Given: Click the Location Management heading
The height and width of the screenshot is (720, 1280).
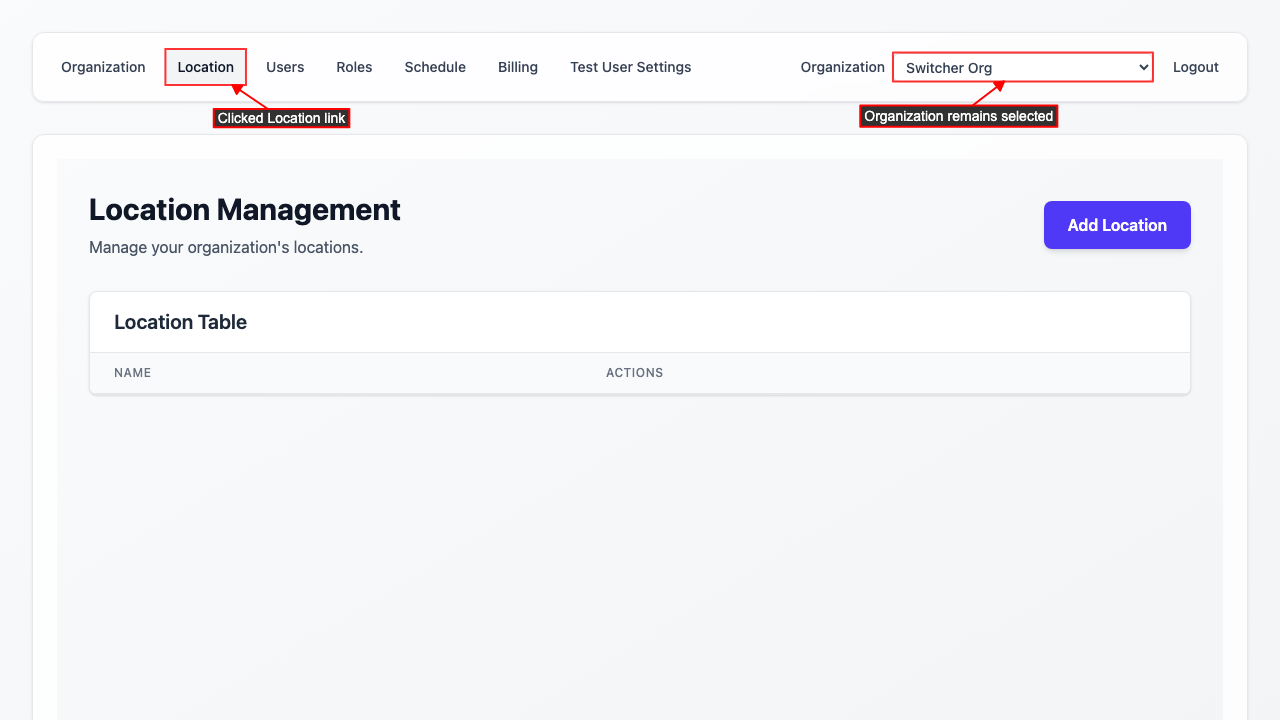Looking at the screenshot, I should tap(245, 210).
